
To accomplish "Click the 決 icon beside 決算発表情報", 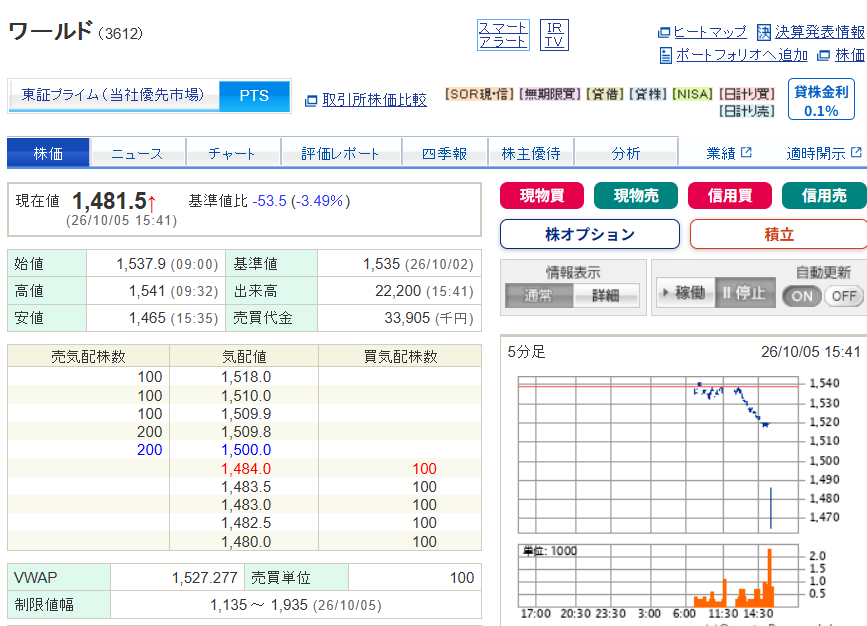I will [x=764, y=33].
